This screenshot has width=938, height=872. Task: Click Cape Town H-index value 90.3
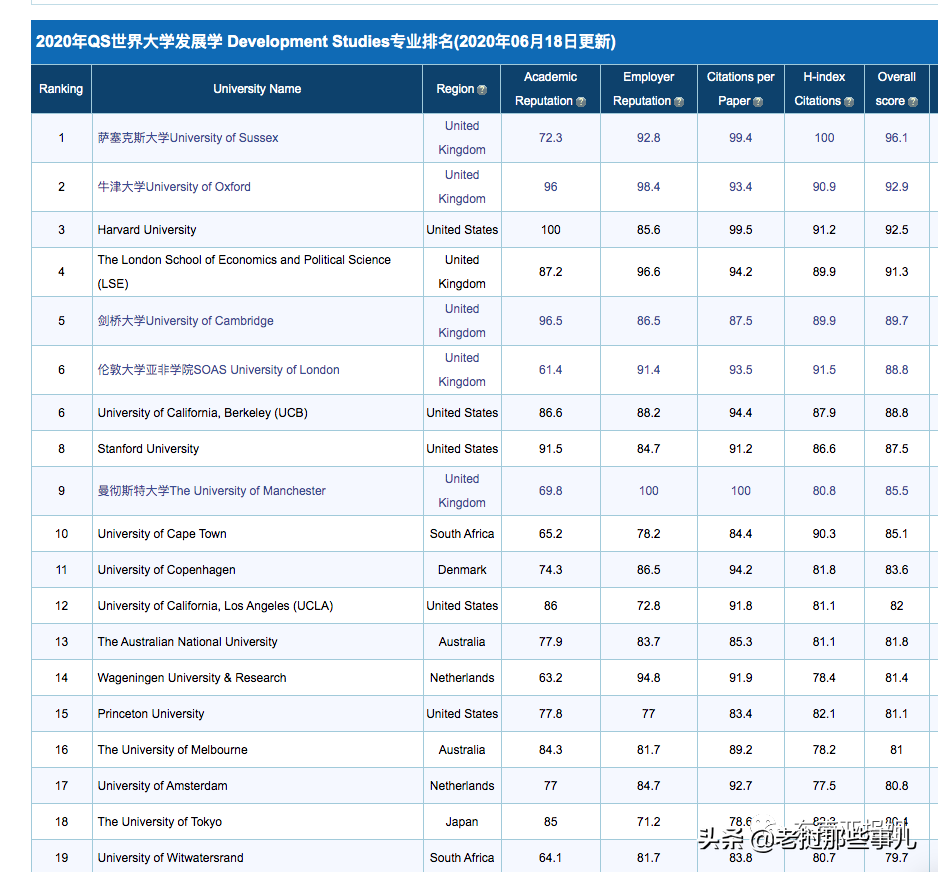(x=824, y=533)
